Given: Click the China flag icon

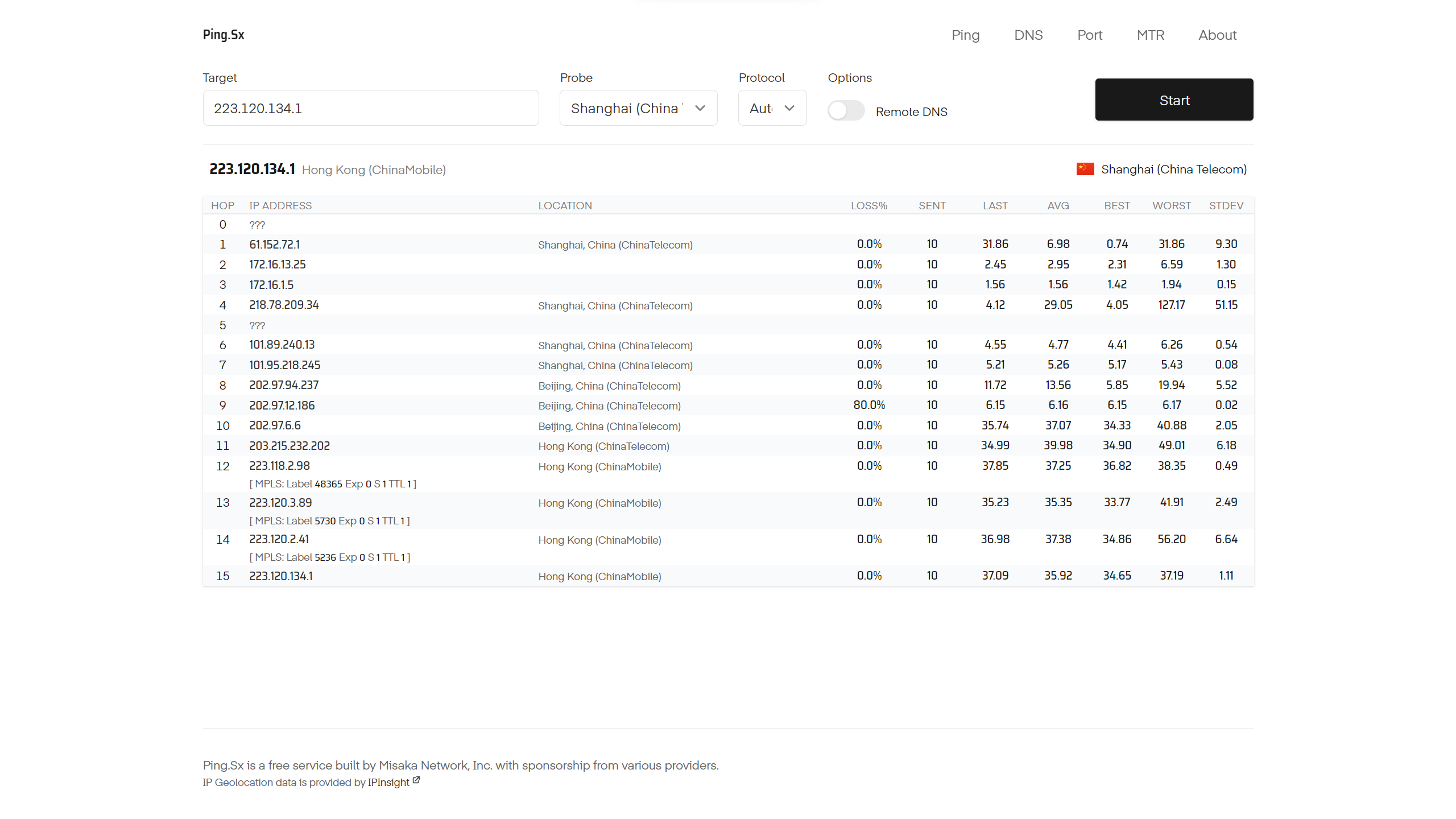Looking at the screenshot, I should click(x=1085, y=169).
